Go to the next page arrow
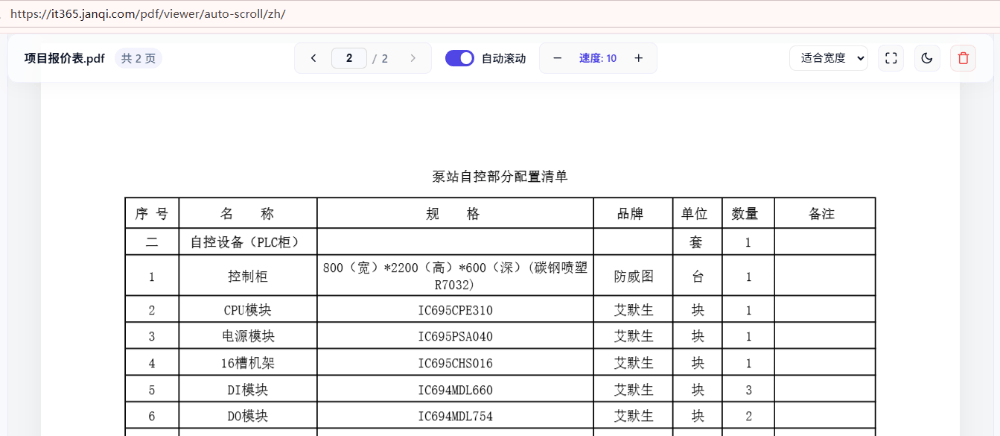 pyautogui.click(x=413, y=58)
